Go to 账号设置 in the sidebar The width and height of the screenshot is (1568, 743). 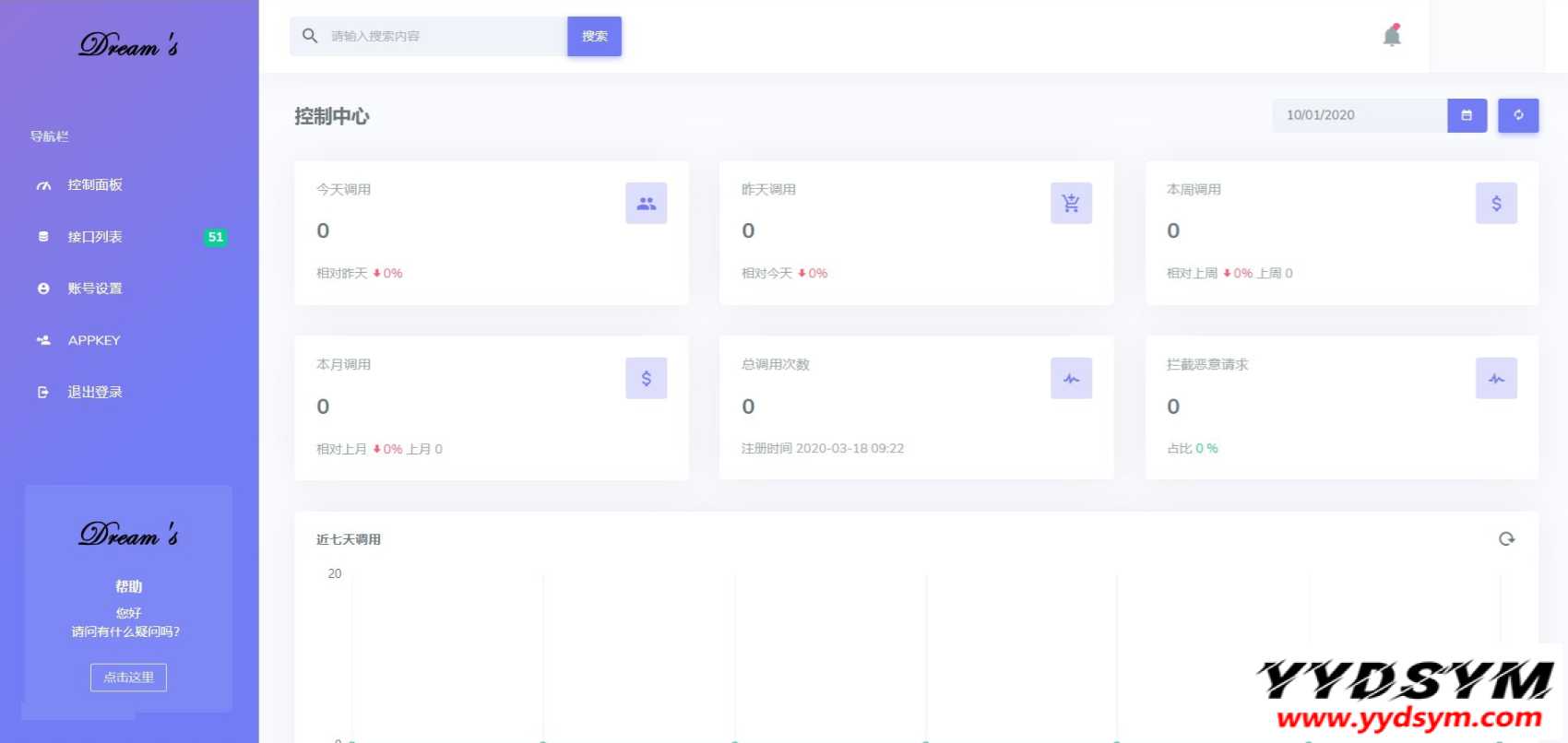click(94, 289)
